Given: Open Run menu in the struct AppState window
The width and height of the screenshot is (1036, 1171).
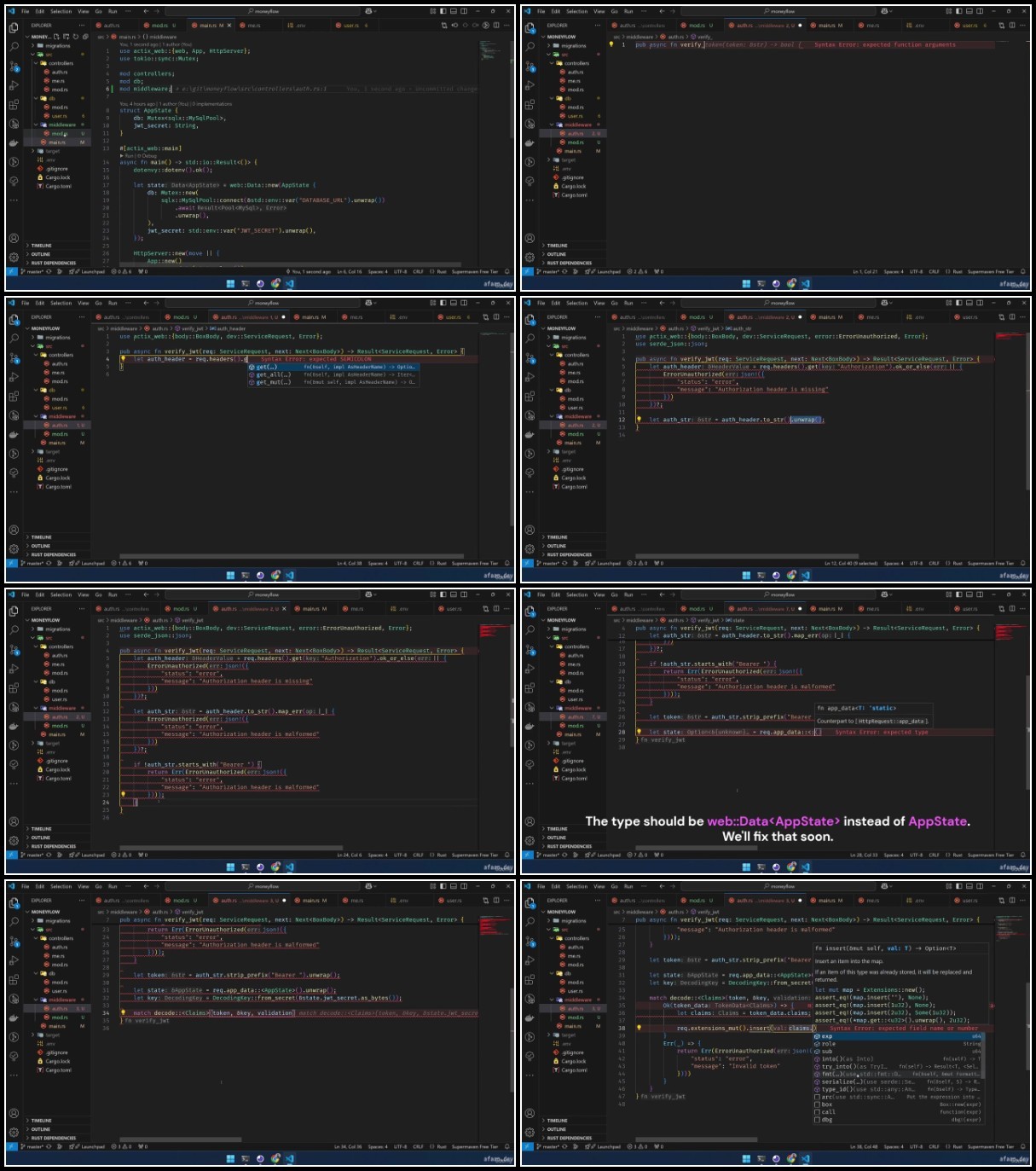Looking at the screenshot, I should pyautogui.click(x=113, y=11).
